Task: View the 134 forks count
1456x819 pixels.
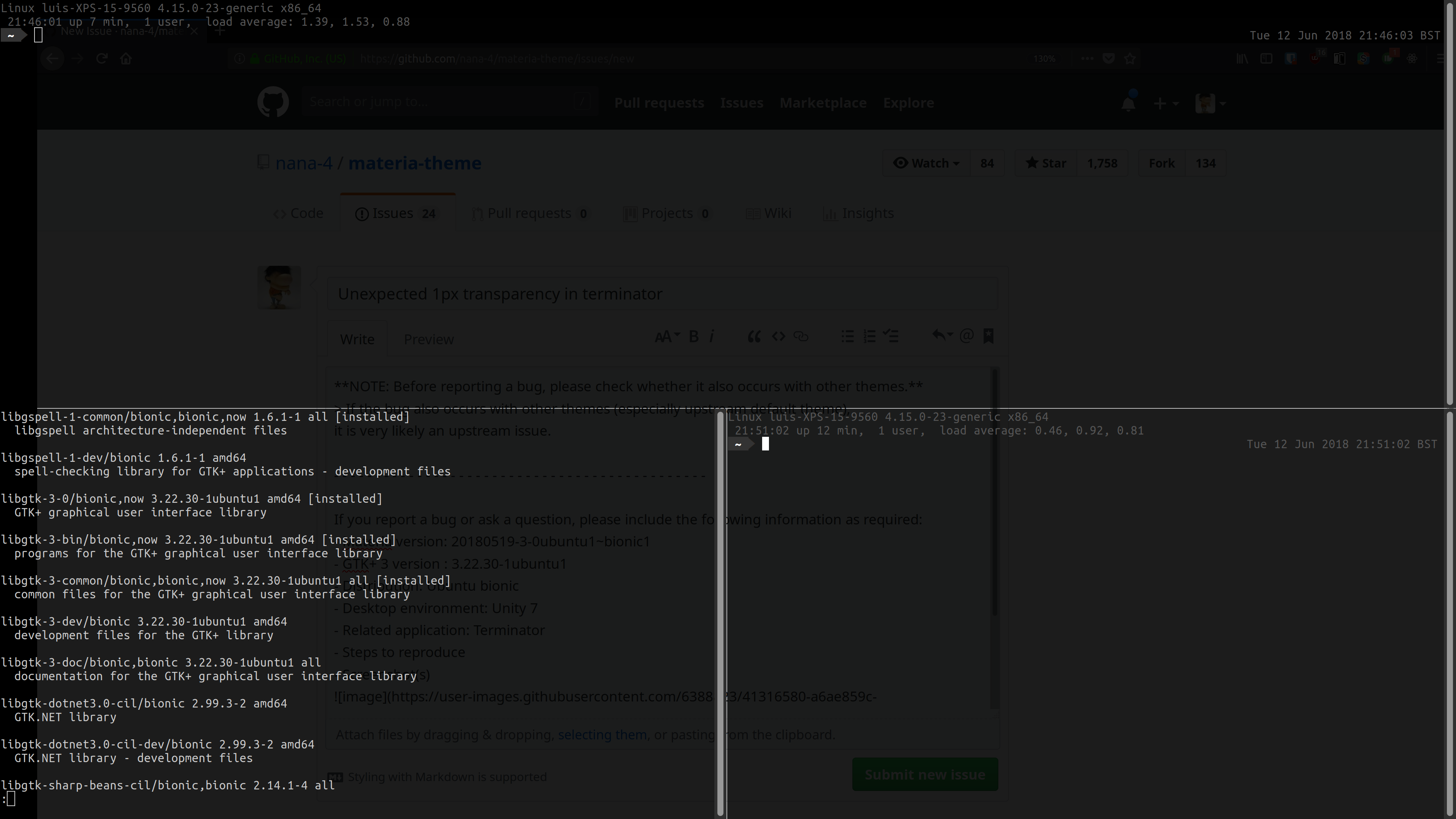Action: (1205, 163)
